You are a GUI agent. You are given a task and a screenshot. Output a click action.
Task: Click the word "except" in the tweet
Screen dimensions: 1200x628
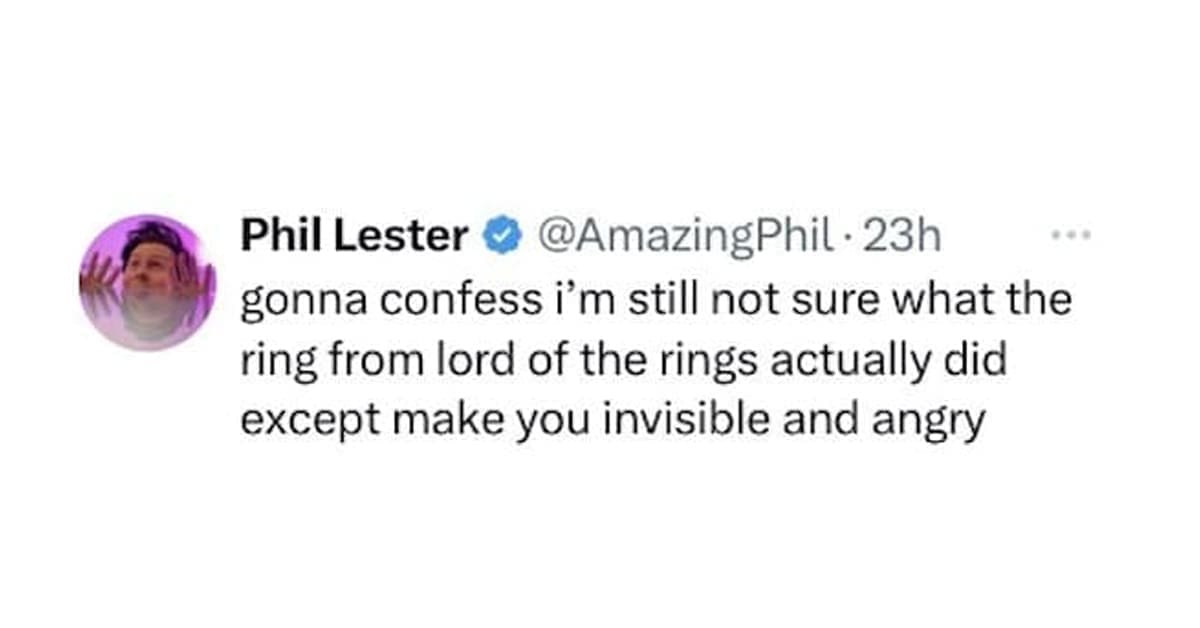click(x=301, y=421)
